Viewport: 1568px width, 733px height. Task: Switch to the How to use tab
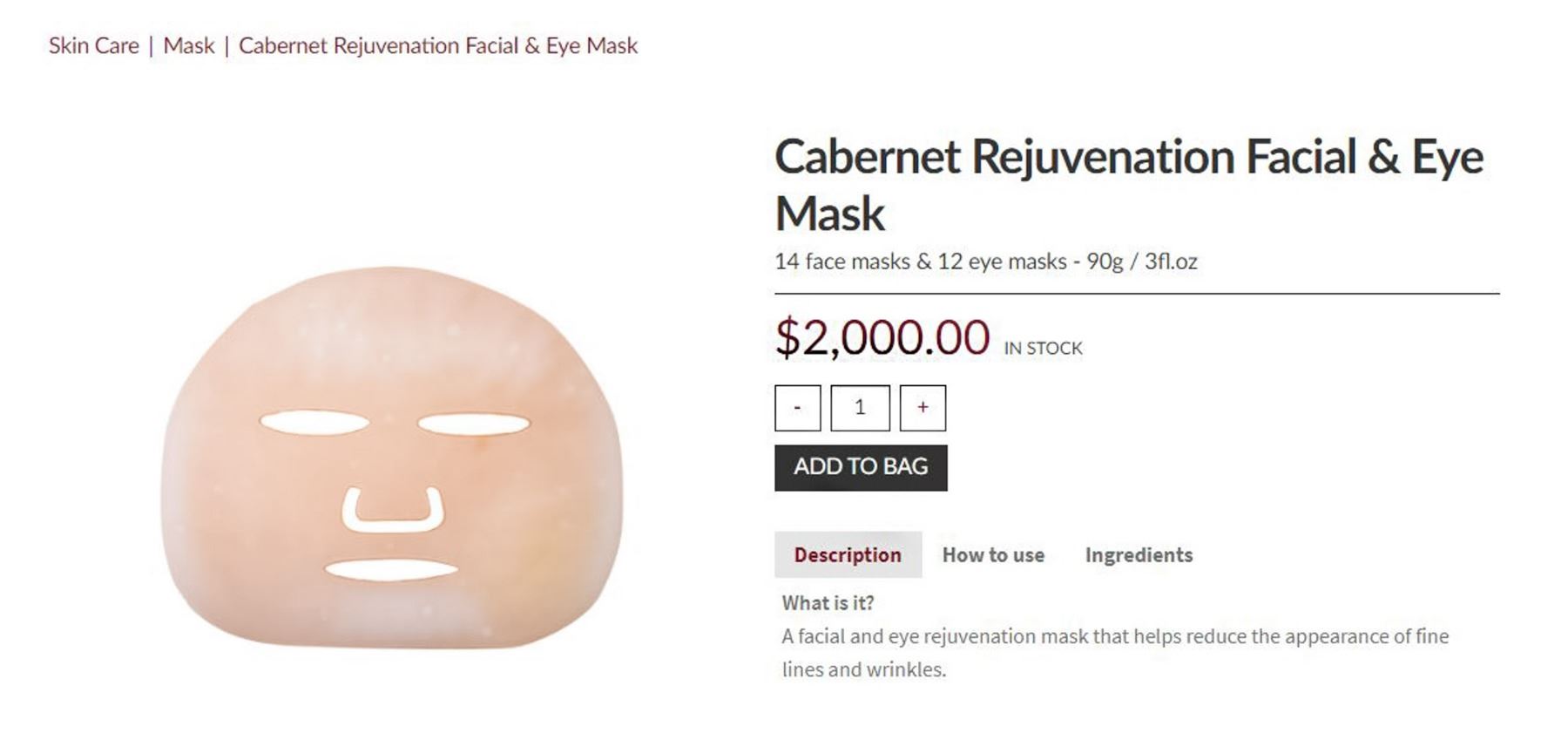(993, 555)
